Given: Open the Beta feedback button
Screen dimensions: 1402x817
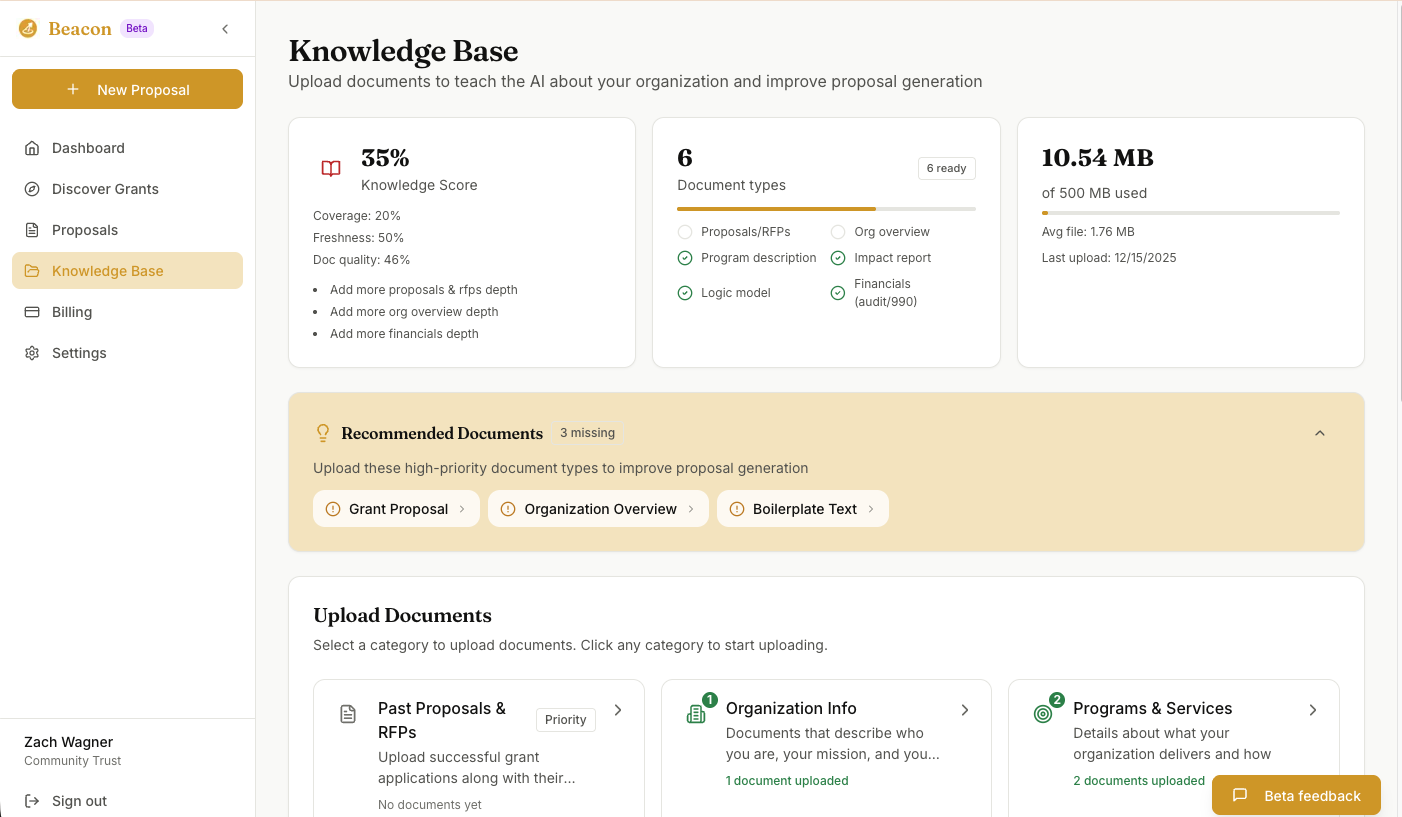Looking at the screenshot, I should [x=1296, y=796].
